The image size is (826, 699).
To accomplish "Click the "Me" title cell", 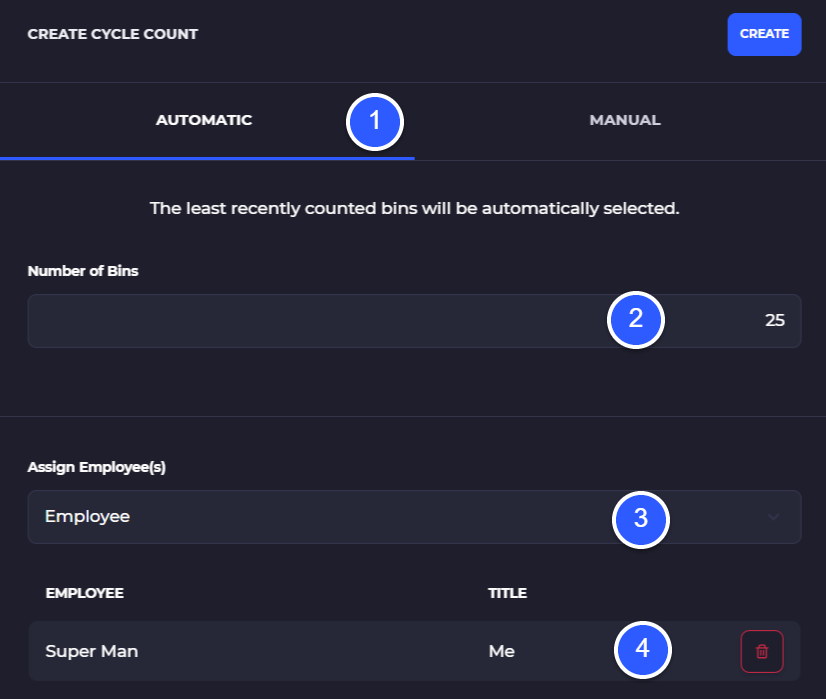I will coord(501,651).
